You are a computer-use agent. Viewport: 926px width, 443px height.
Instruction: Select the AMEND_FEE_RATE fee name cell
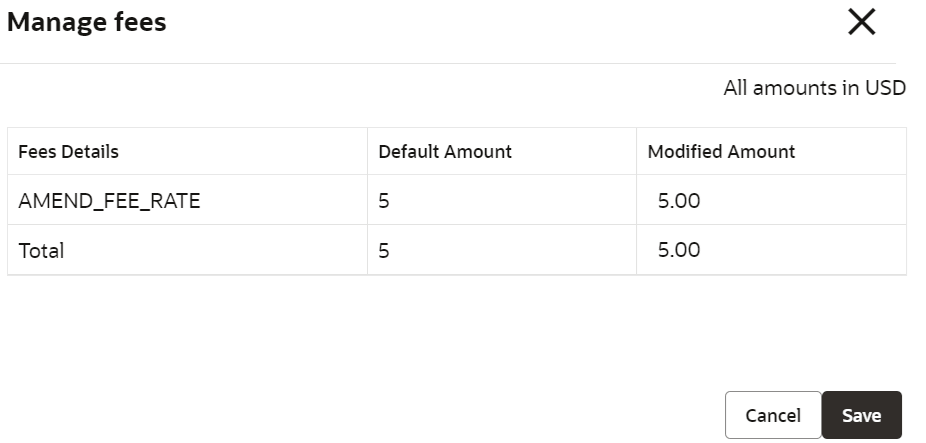pos(109,201)
